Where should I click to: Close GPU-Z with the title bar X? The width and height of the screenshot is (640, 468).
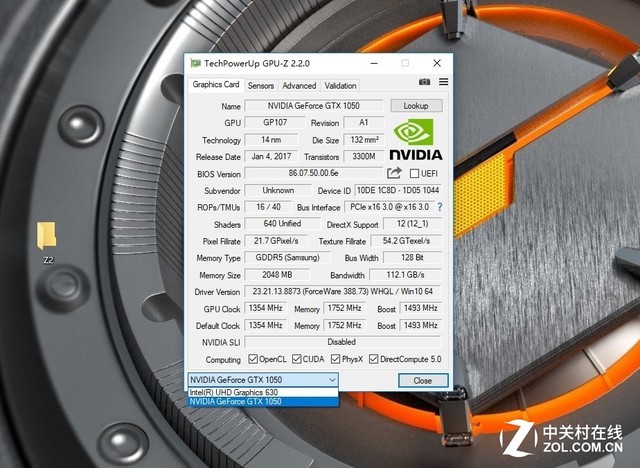[437, 63]
